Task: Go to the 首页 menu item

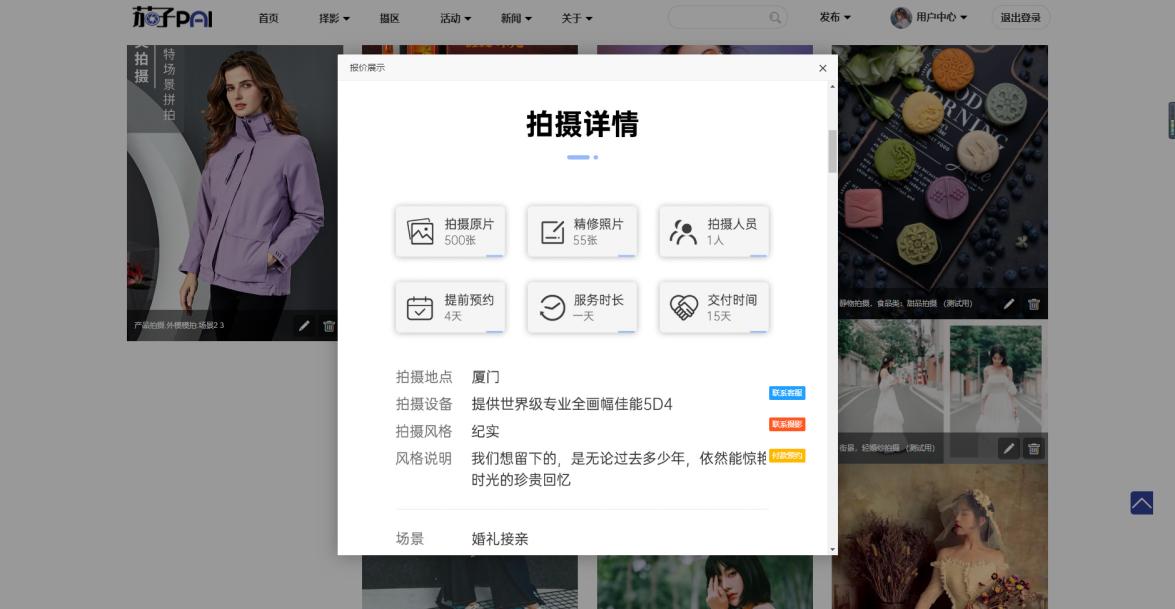Action: pos(268,18)
